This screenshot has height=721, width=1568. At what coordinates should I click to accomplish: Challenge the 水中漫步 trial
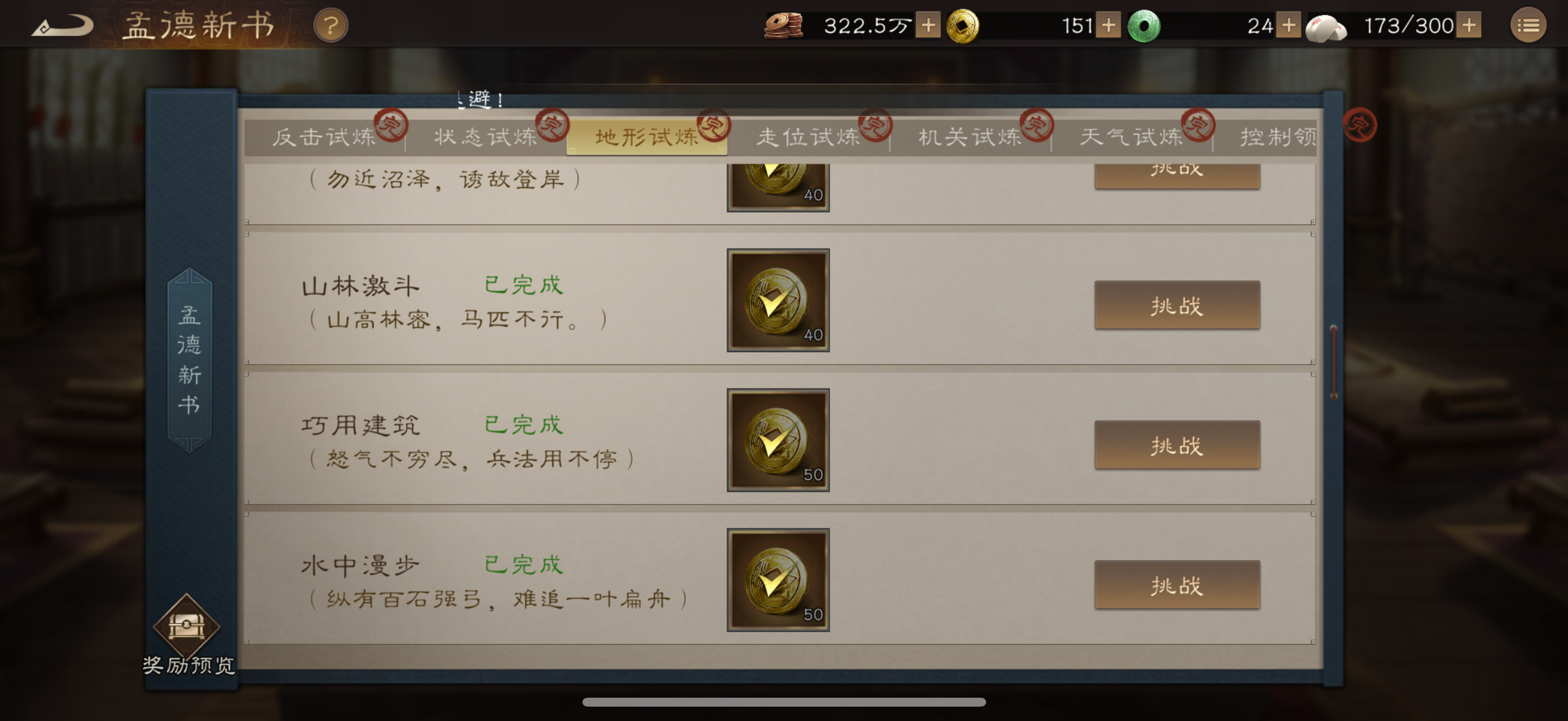coord(1177,585)
